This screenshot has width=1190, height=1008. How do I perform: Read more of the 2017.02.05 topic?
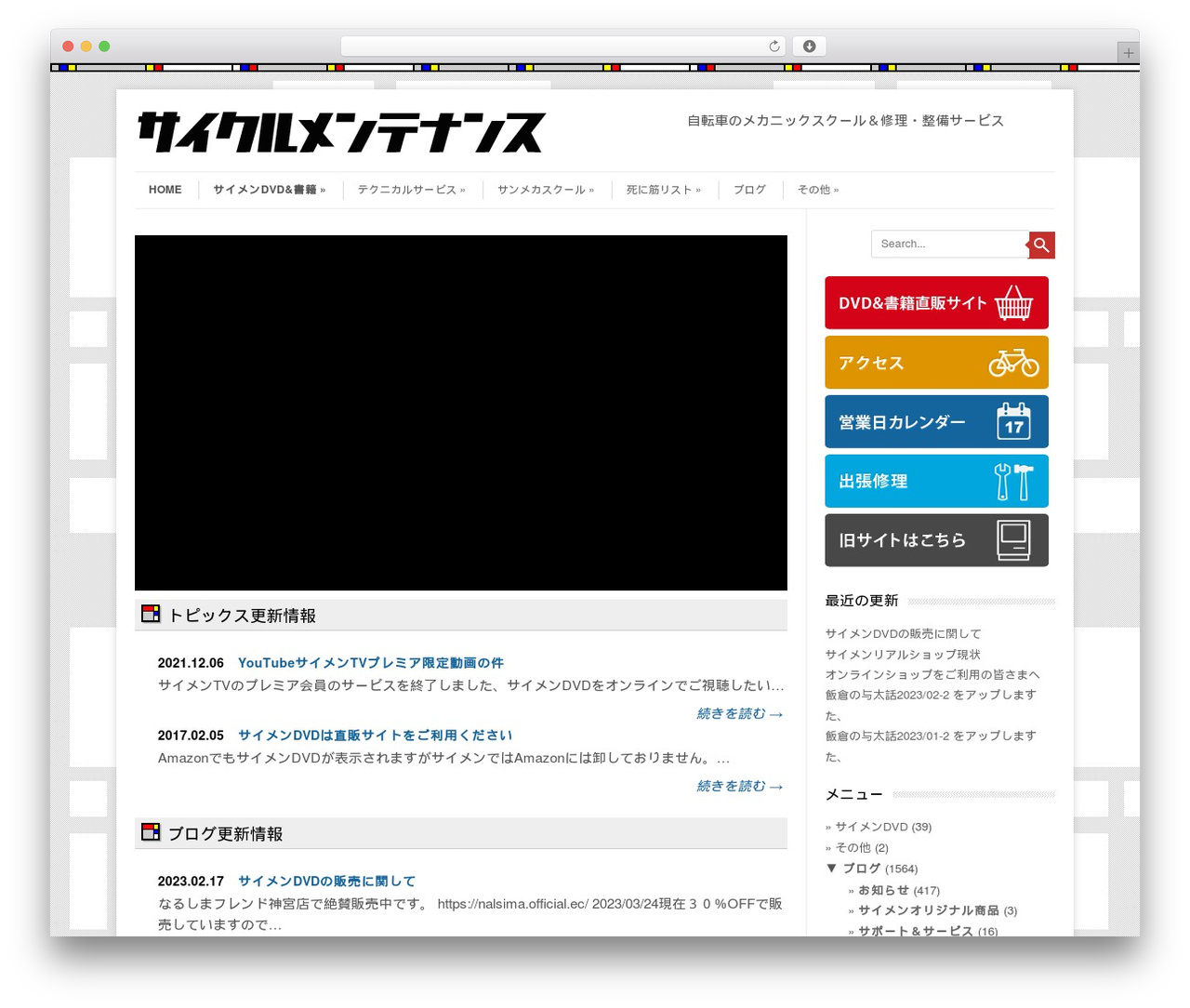coord(740,787)
